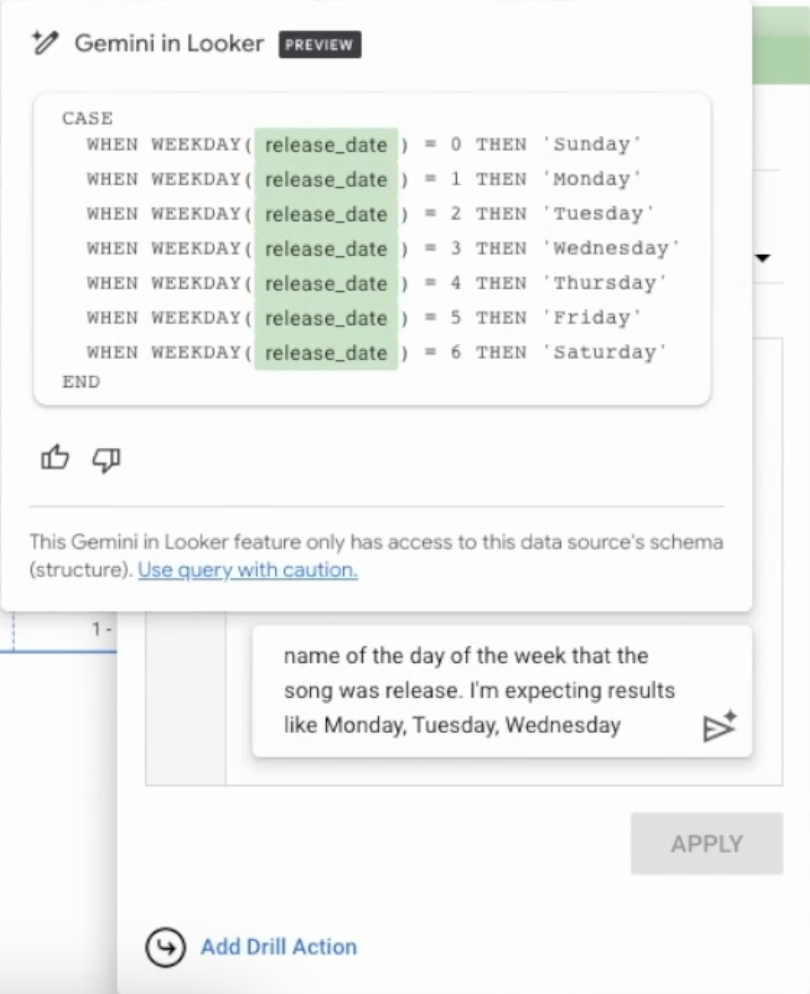Click the Add Drill Action text link
The image size is (810, 994).
[x=278, y=947]
